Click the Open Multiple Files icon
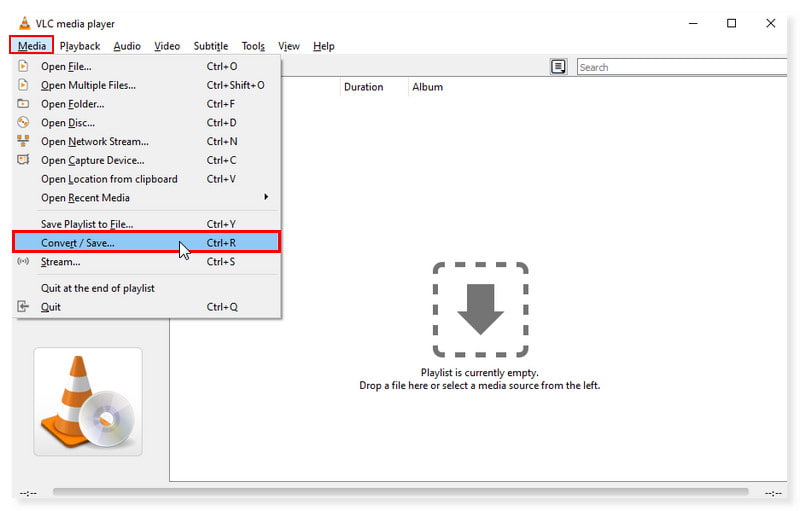800x511 pixels. [23, 85]
